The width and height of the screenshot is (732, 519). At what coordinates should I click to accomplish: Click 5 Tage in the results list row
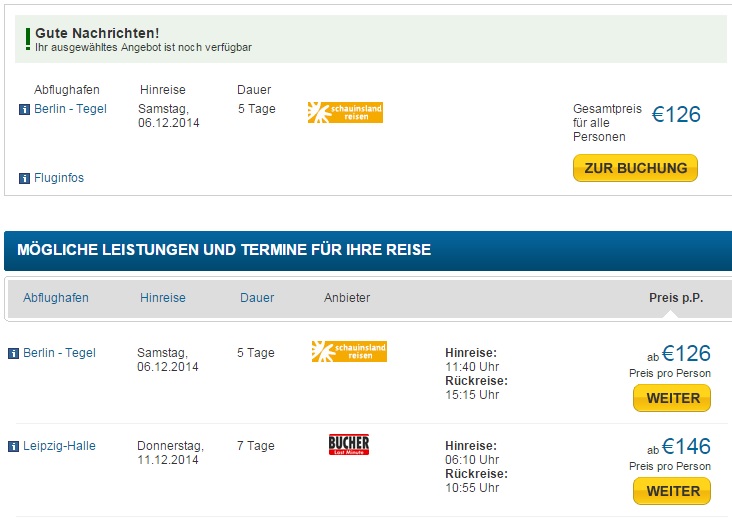(255, 353)
